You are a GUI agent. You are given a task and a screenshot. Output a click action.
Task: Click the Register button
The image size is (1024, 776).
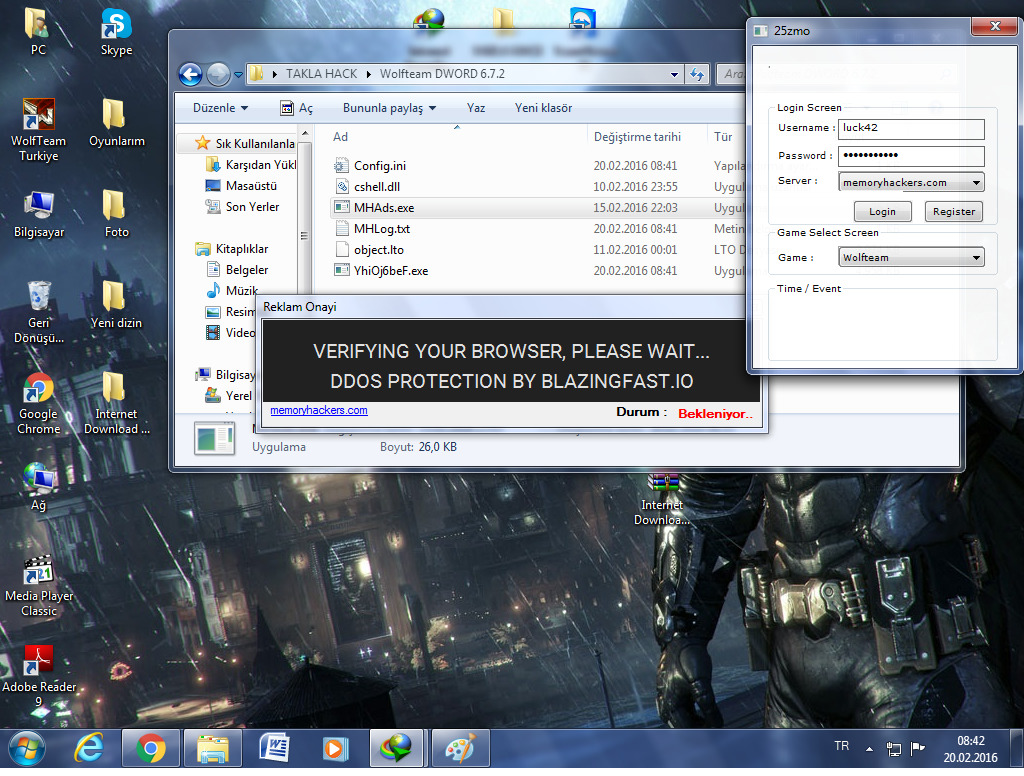coord(953,212)
